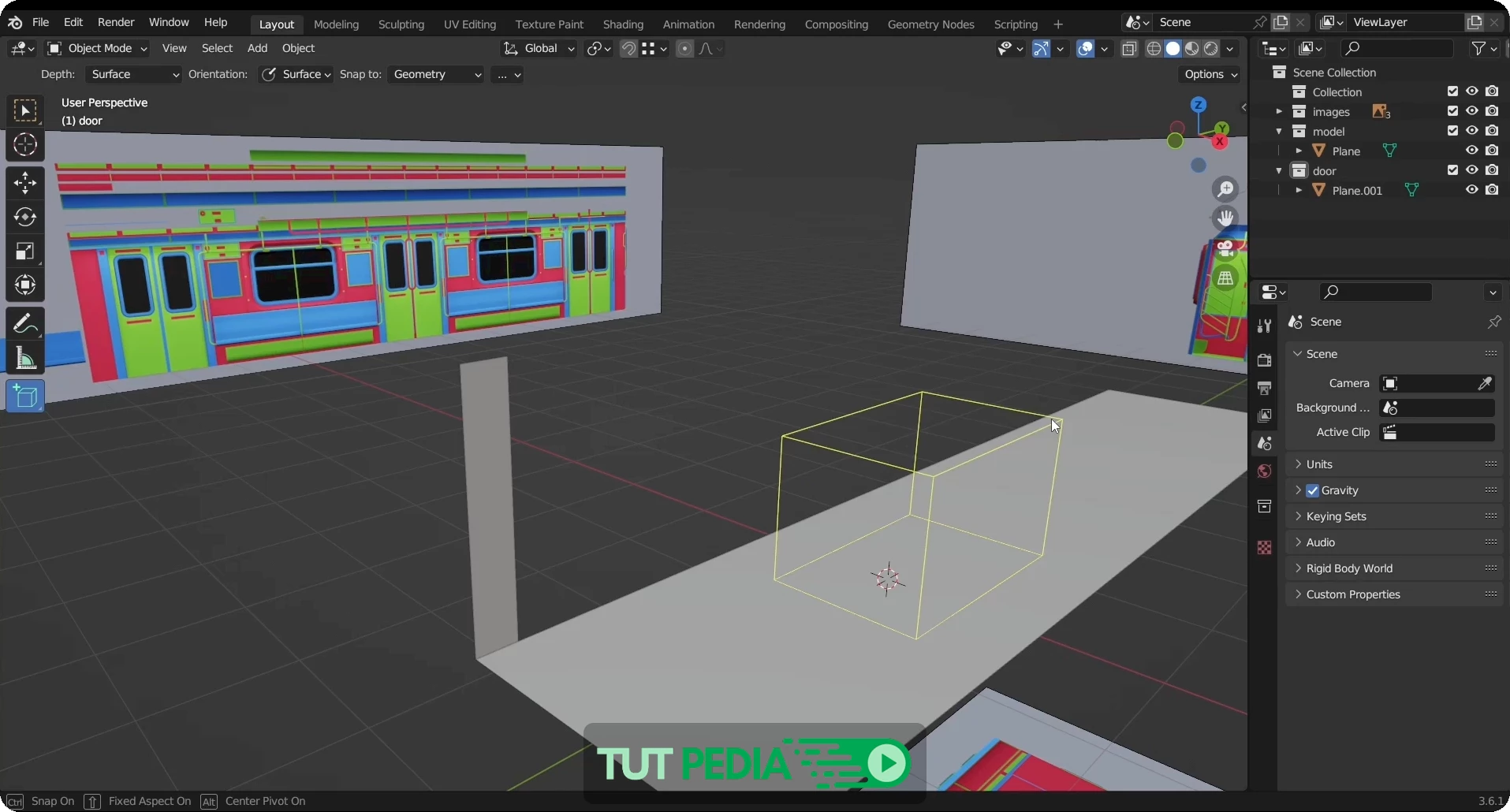
Task: Select the Transform tool
Action: tap(25, 285)
